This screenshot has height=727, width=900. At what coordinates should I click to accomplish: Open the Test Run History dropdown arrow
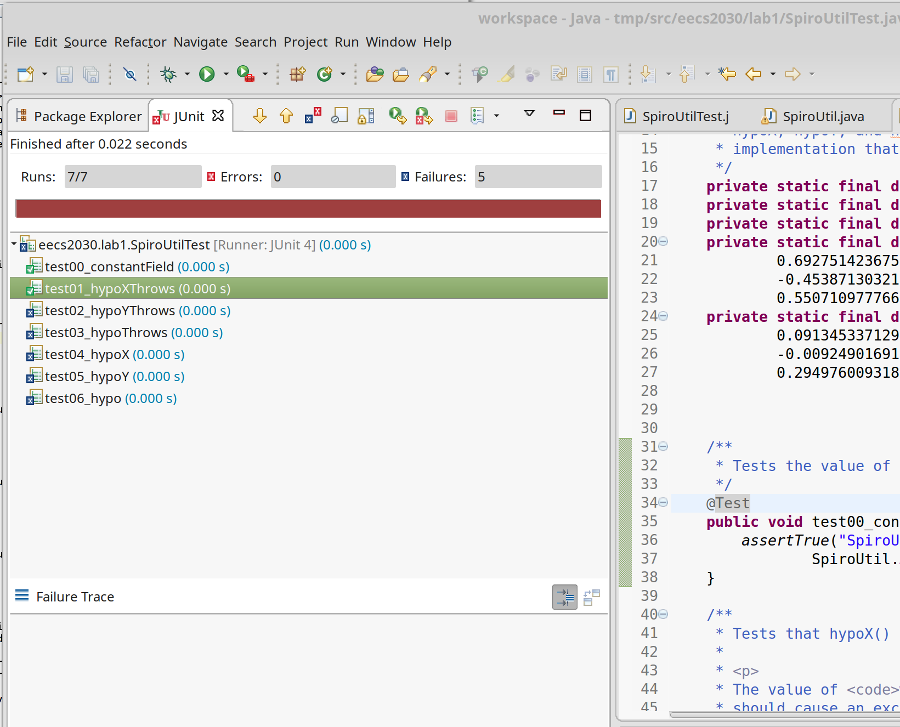496,116
